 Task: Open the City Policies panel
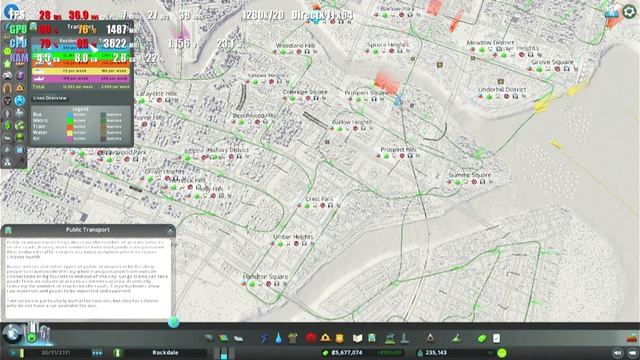496,338
